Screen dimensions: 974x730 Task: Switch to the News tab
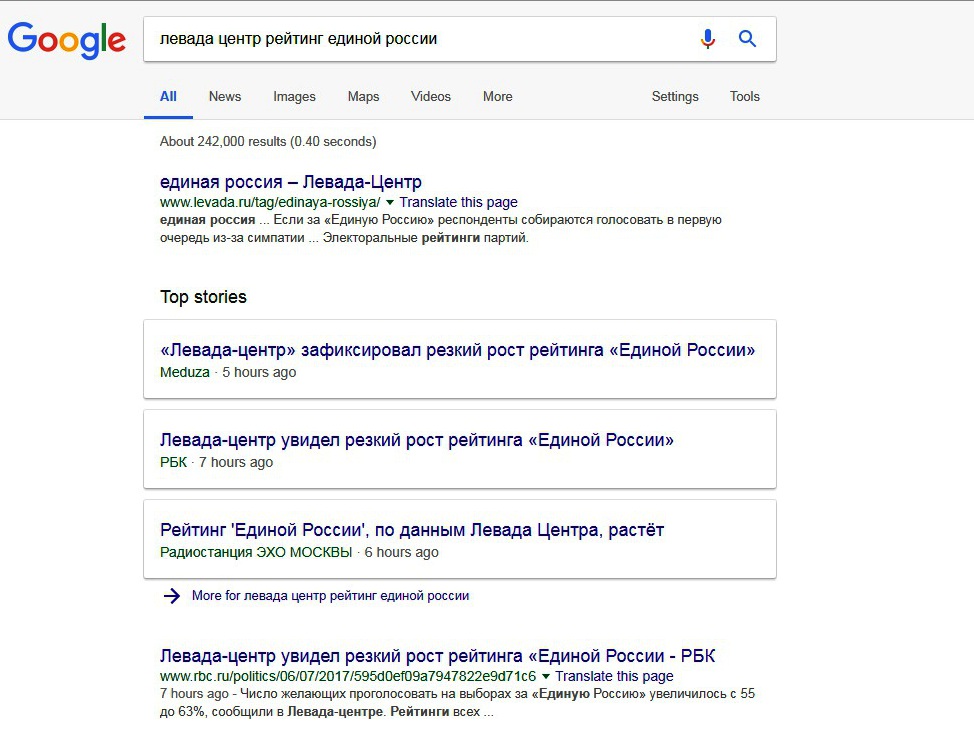pos(225,96)
